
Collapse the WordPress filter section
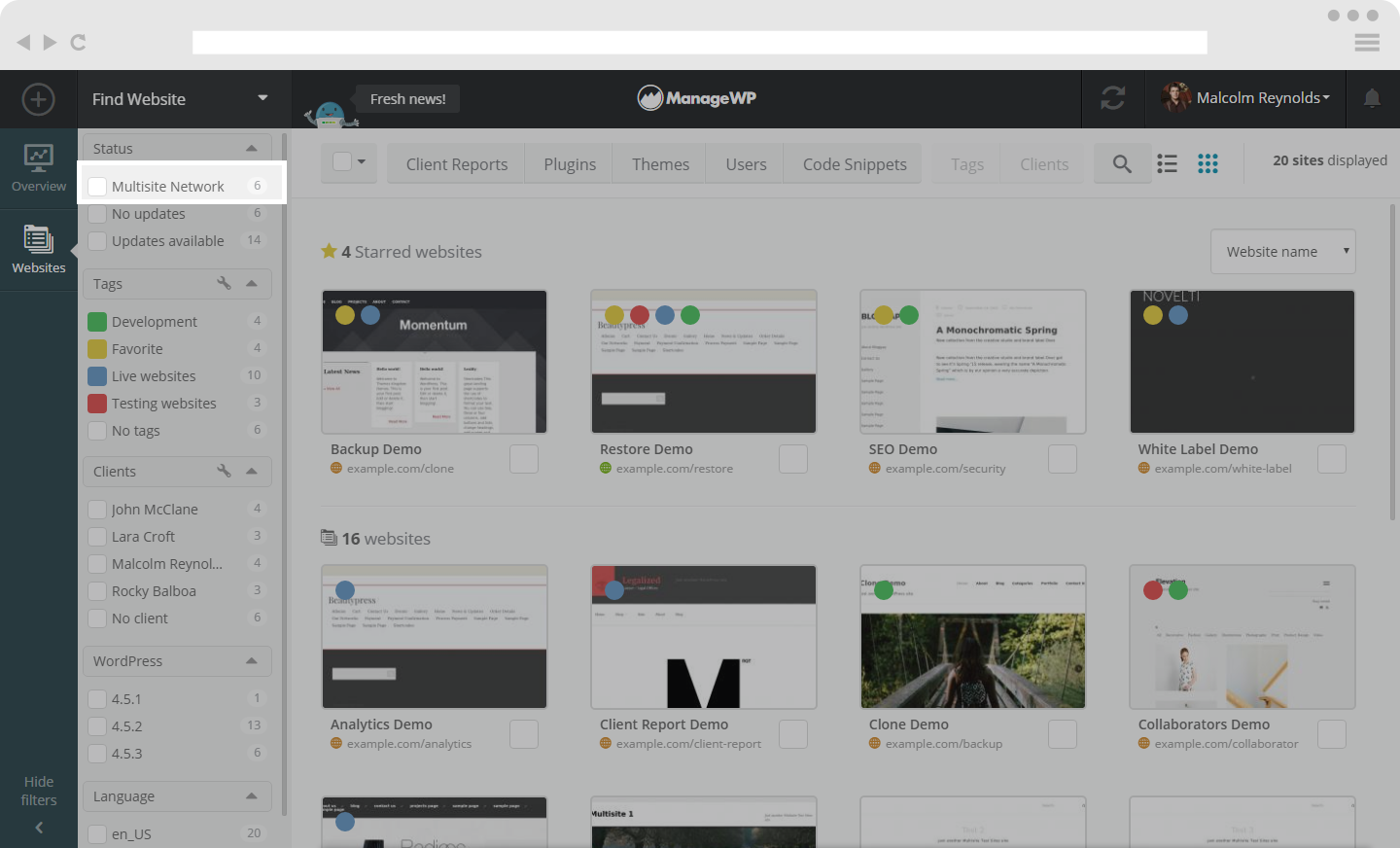pos(252,661)
